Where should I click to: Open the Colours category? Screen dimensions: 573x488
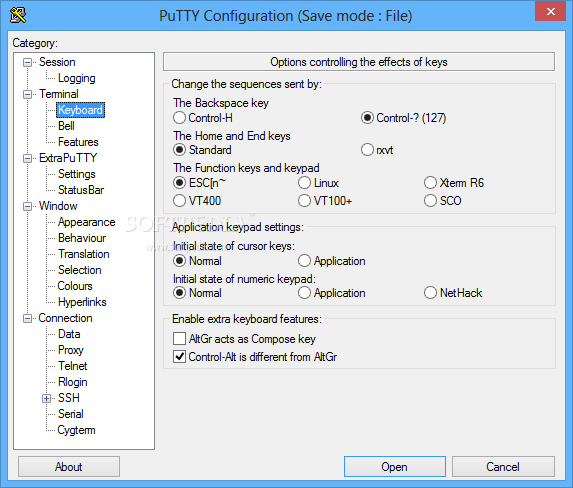tap(75, 286)
